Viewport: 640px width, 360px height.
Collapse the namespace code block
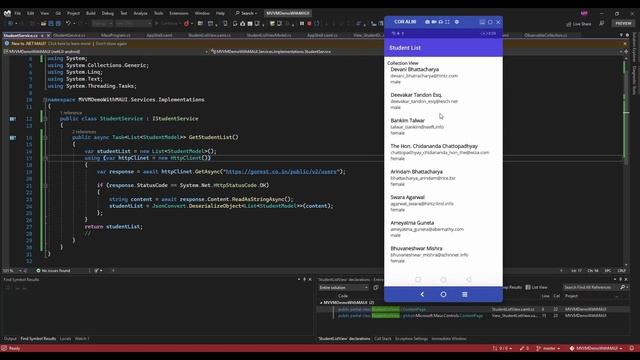[45, 100]
